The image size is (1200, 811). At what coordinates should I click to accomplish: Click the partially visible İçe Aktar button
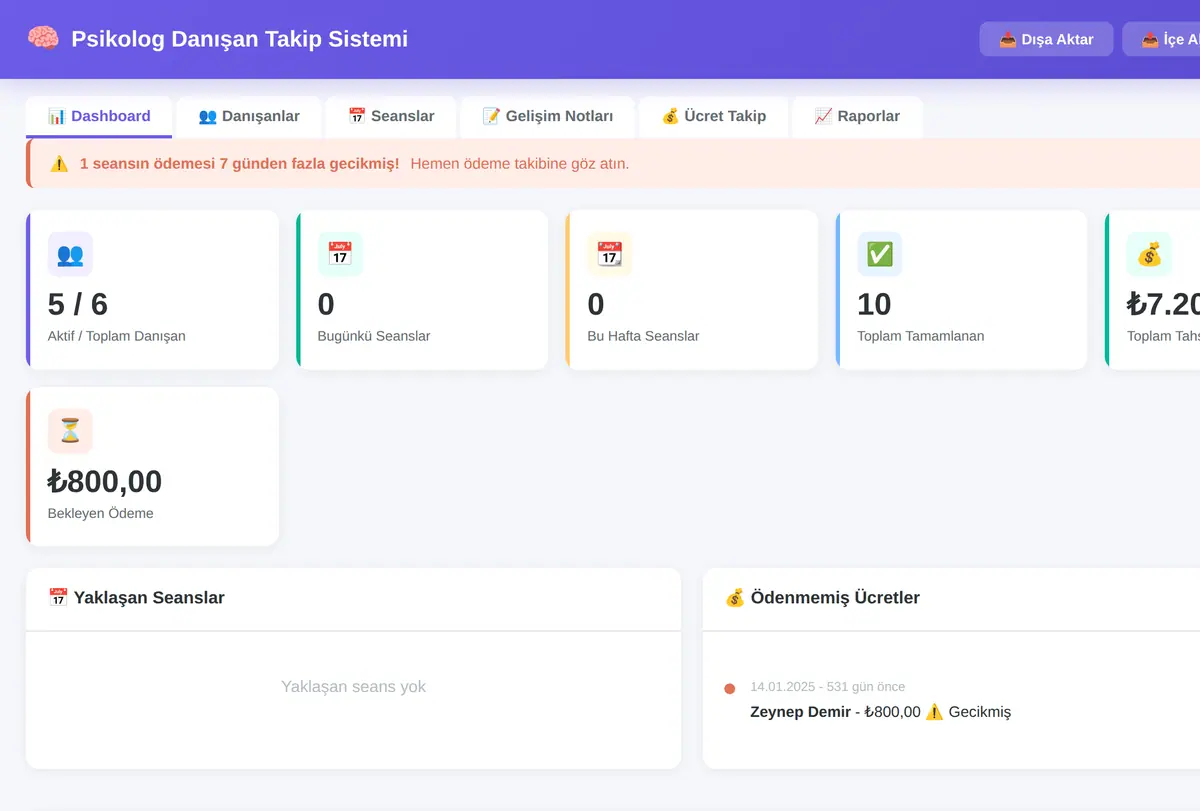(x=1162, y=39)
